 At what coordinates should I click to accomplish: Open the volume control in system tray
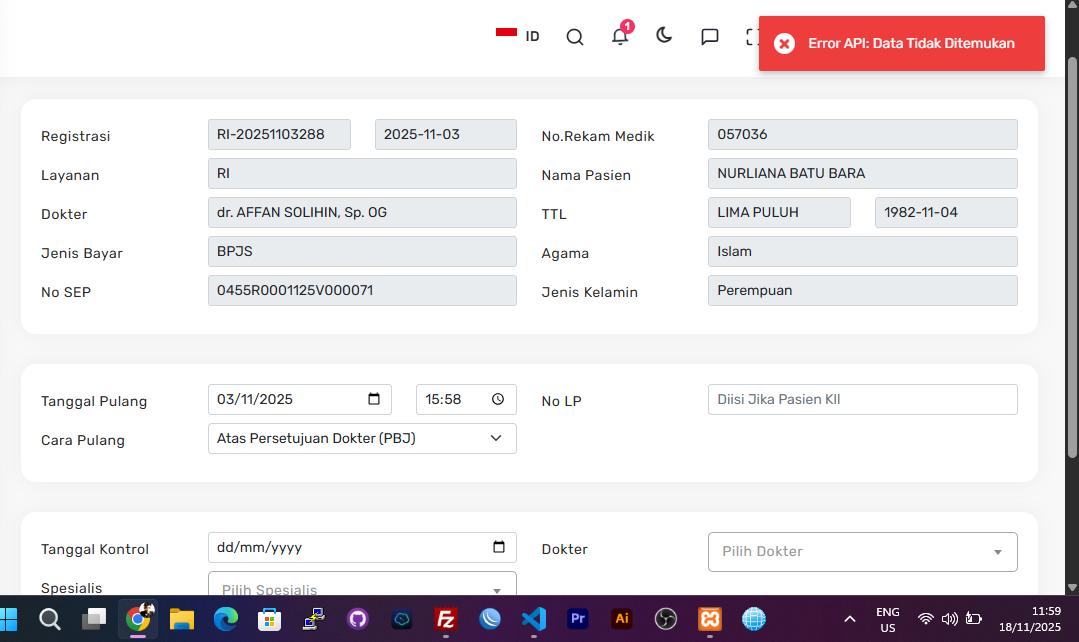950,619
